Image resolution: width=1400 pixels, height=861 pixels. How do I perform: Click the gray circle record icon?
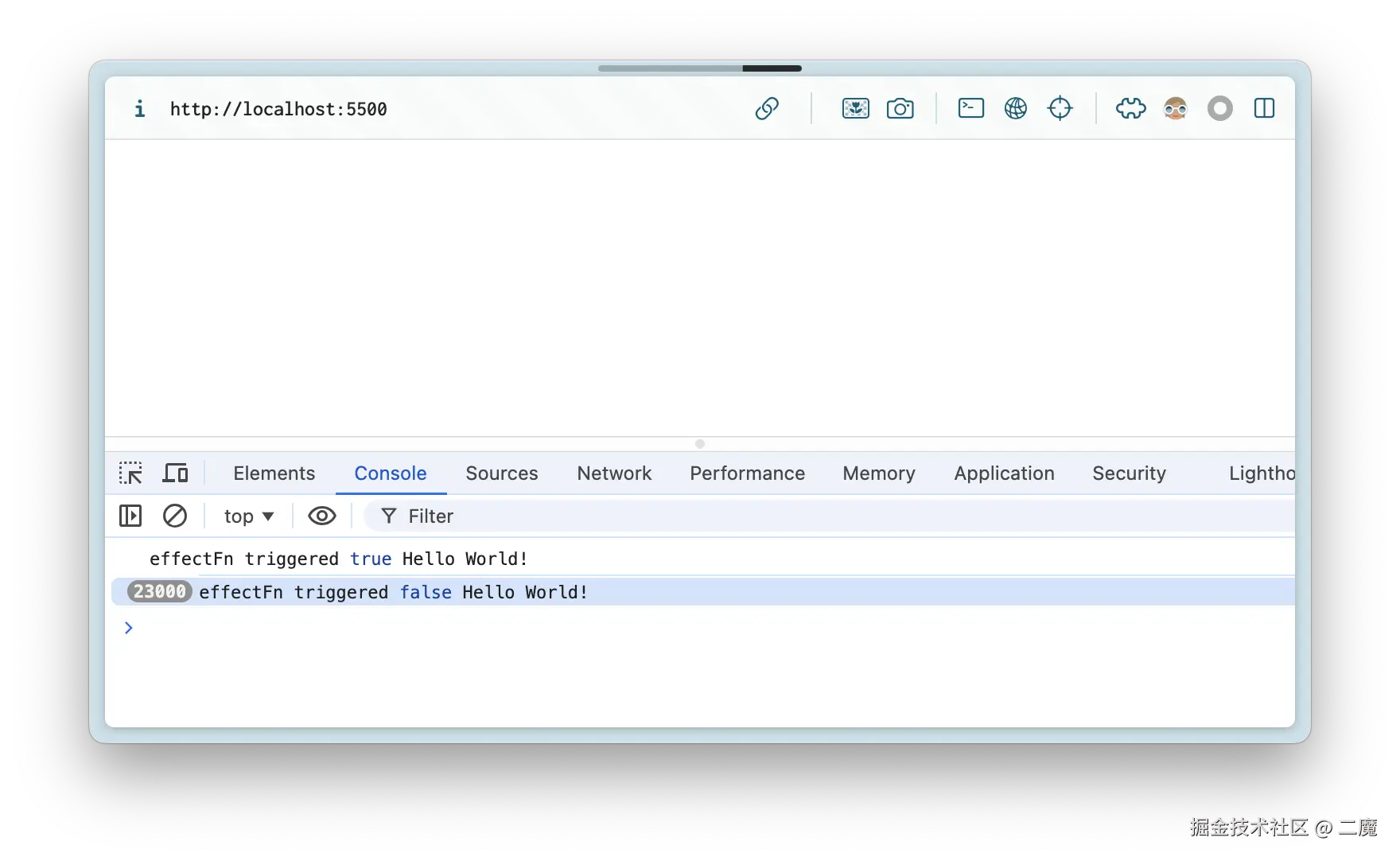(x=1220, y=108)
